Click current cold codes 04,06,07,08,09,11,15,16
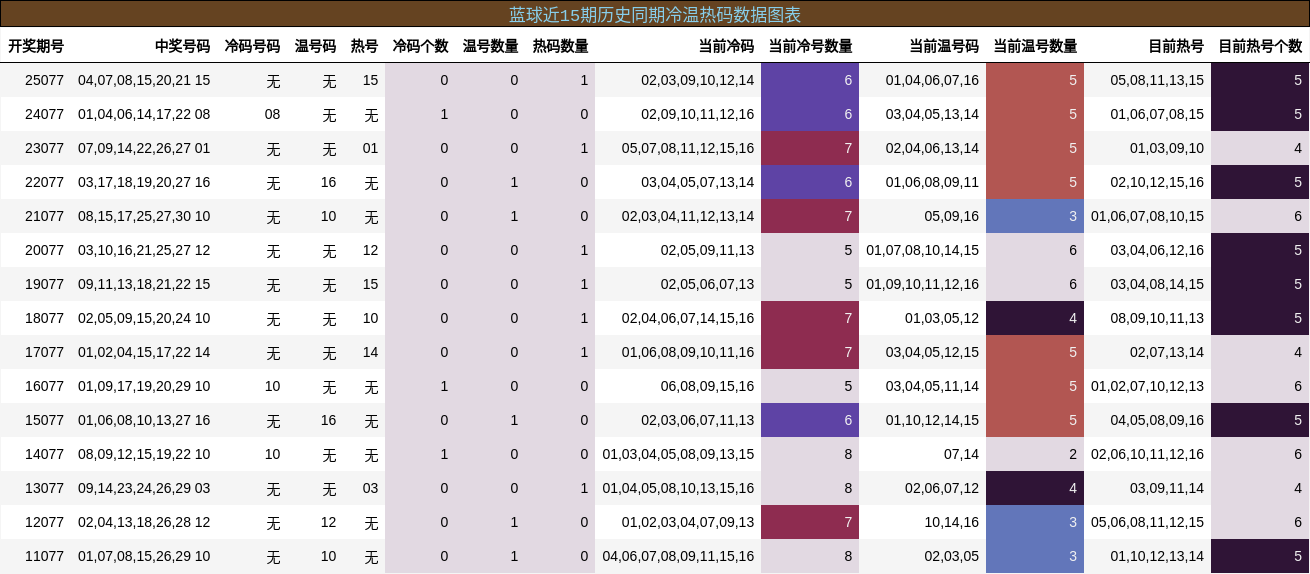The image size is (1310, 574). coord(678,556)
